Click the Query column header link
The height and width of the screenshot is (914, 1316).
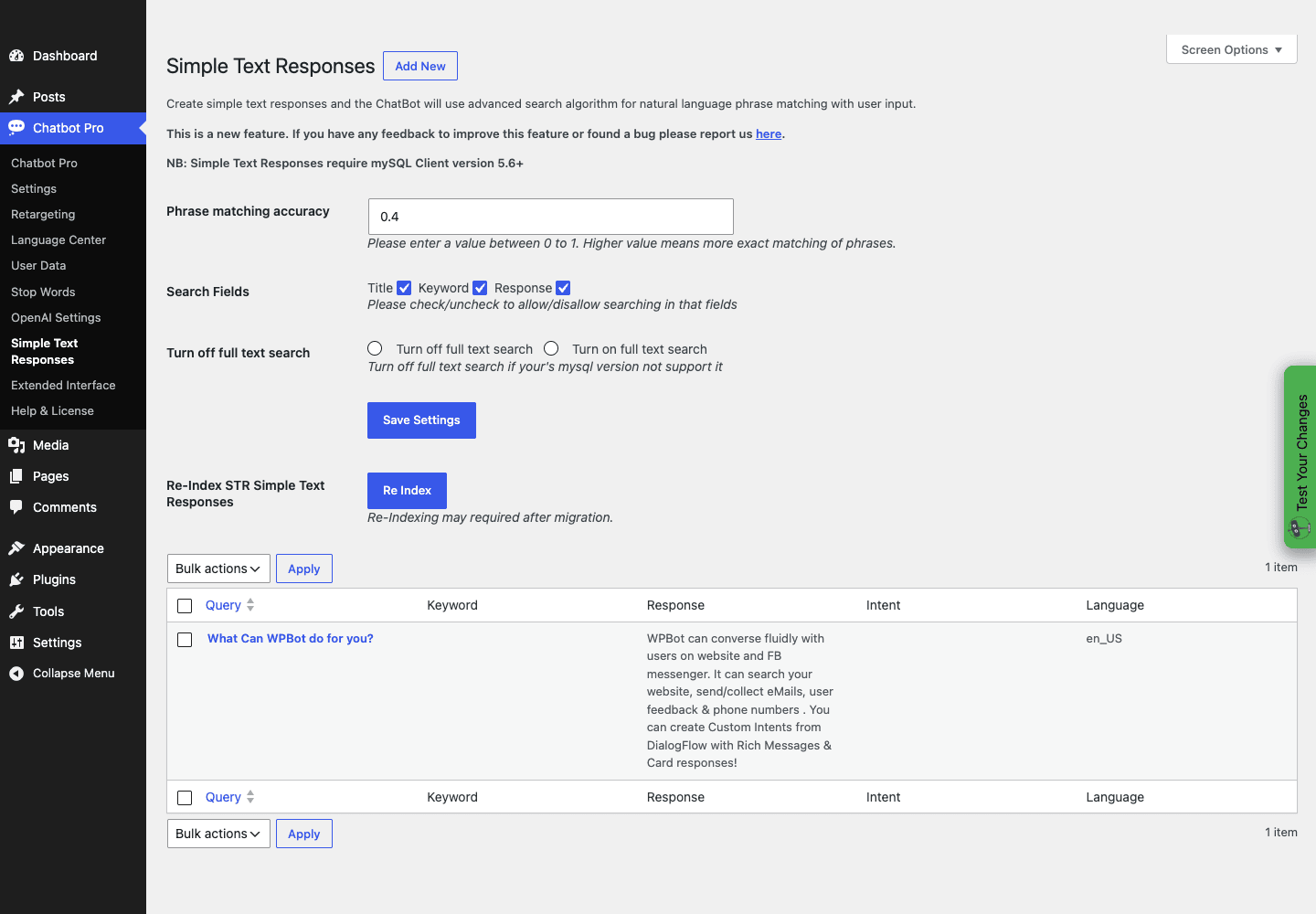[223, 605]
